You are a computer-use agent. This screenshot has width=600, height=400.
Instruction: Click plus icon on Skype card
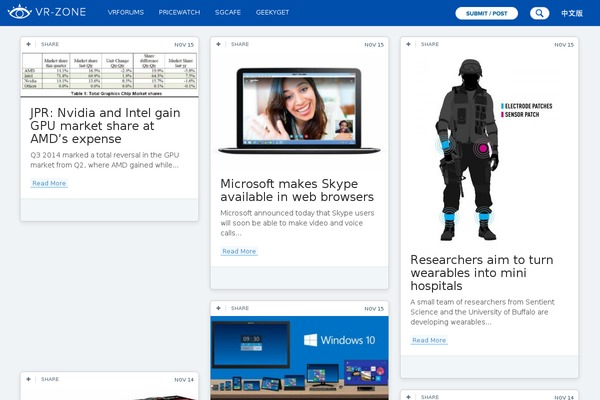[218, 44]
